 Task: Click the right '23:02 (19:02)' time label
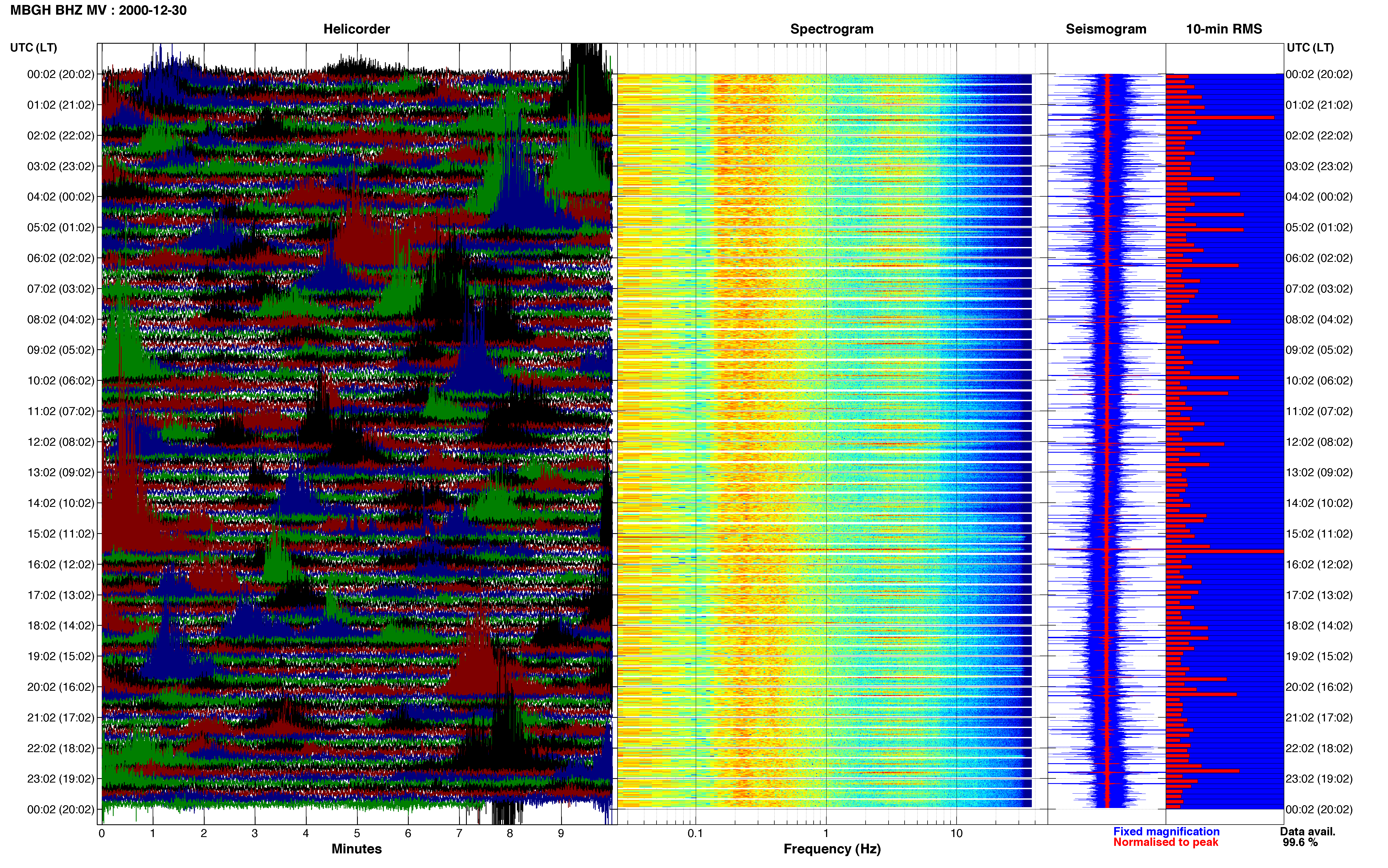[1319, 779]
